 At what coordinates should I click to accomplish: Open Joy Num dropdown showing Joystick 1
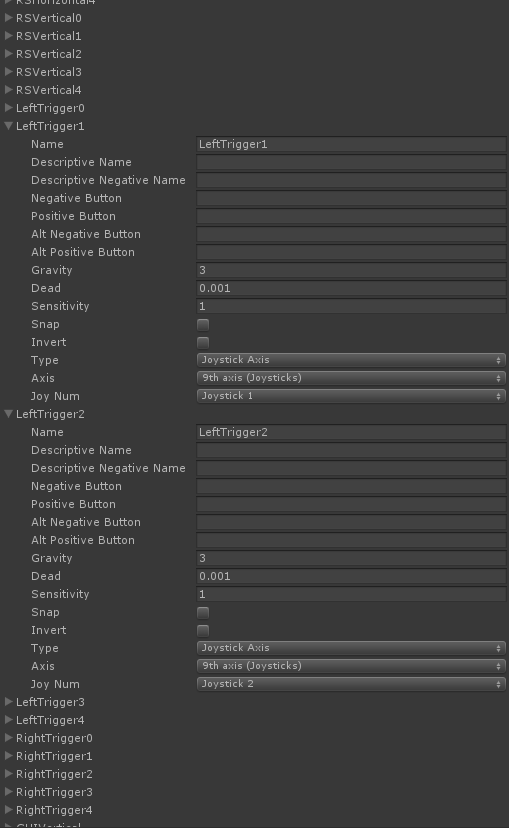click(351, 396)
